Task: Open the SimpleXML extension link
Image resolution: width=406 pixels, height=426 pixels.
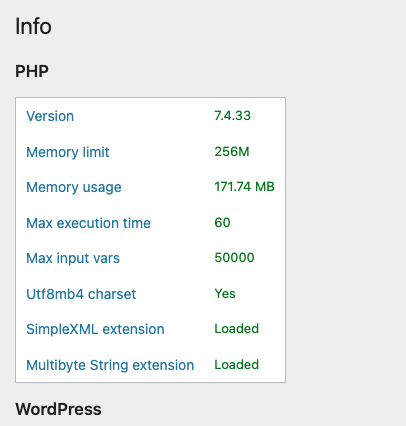Action: pyautogui.click(x=95, y=329)
